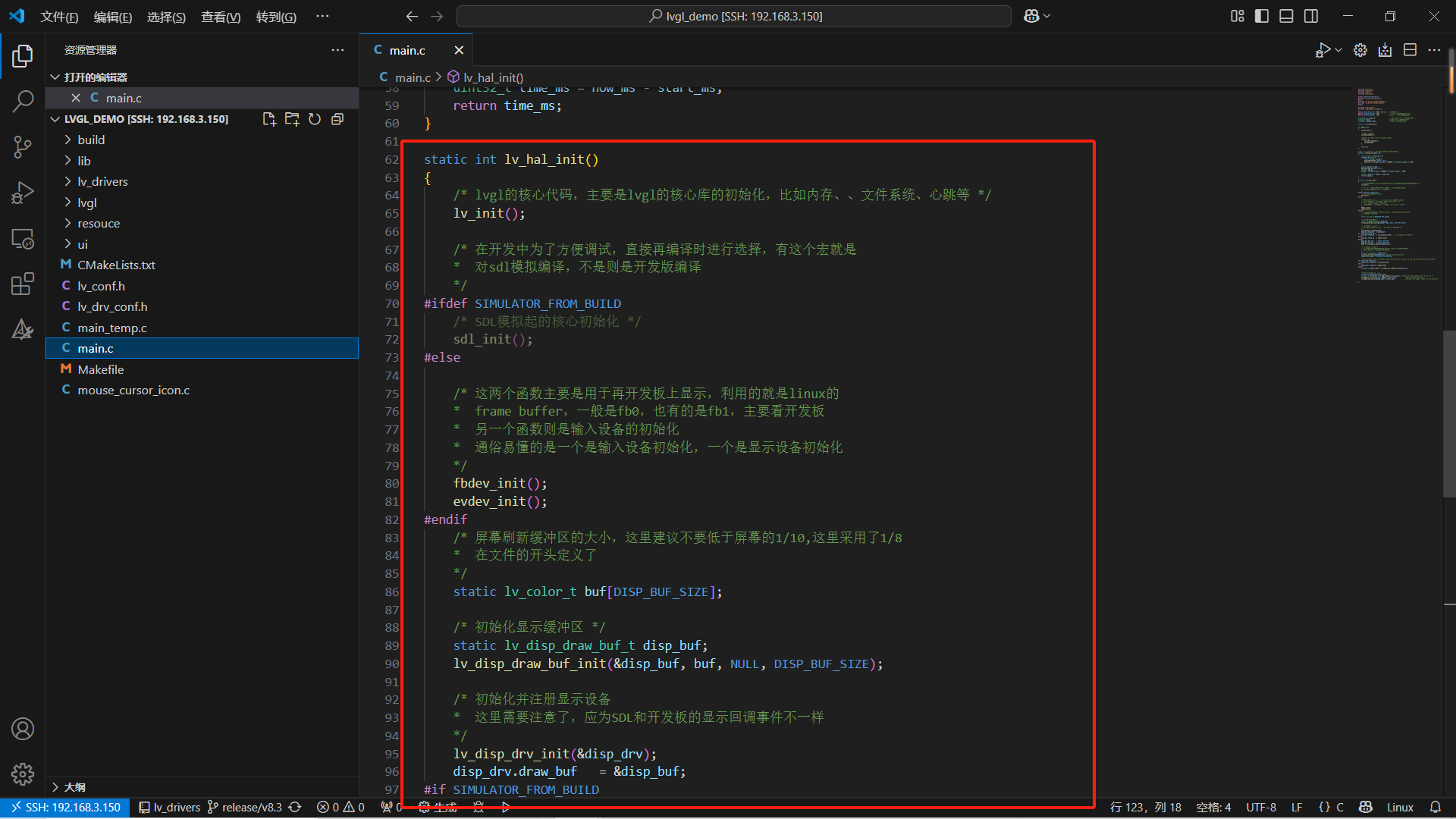Toggle the primary side bar layout button
Image resolution: width=1456 pixels, height=819 pixels.
pos(1262,16)
